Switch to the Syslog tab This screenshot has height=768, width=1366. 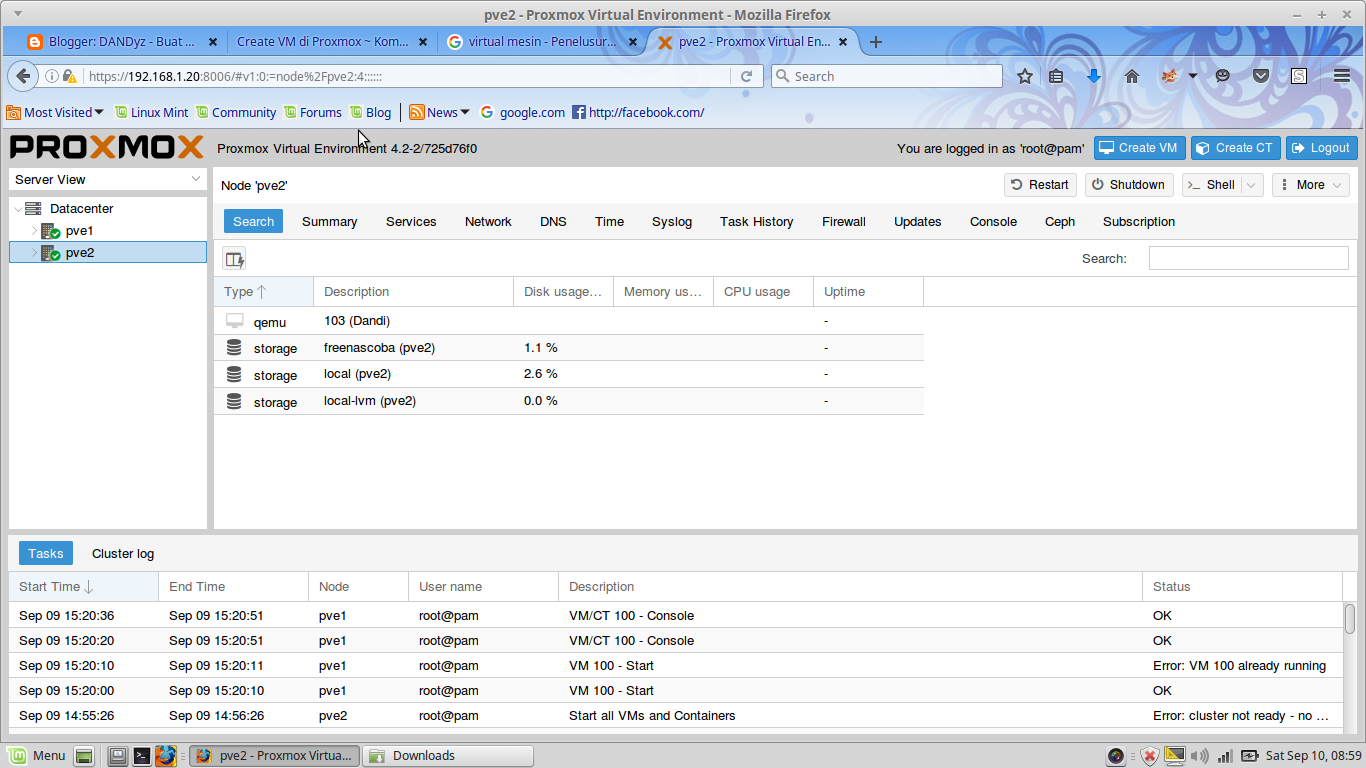pos(672,222)
